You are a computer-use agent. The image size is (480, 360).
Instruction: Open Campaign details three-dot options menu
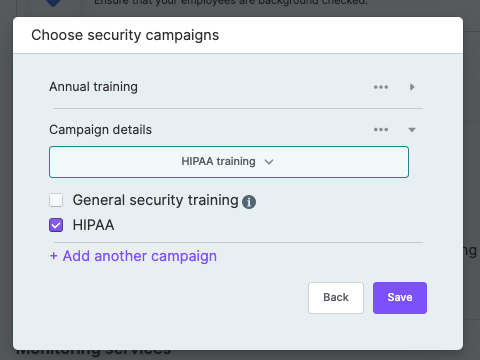tap(381, 129)
